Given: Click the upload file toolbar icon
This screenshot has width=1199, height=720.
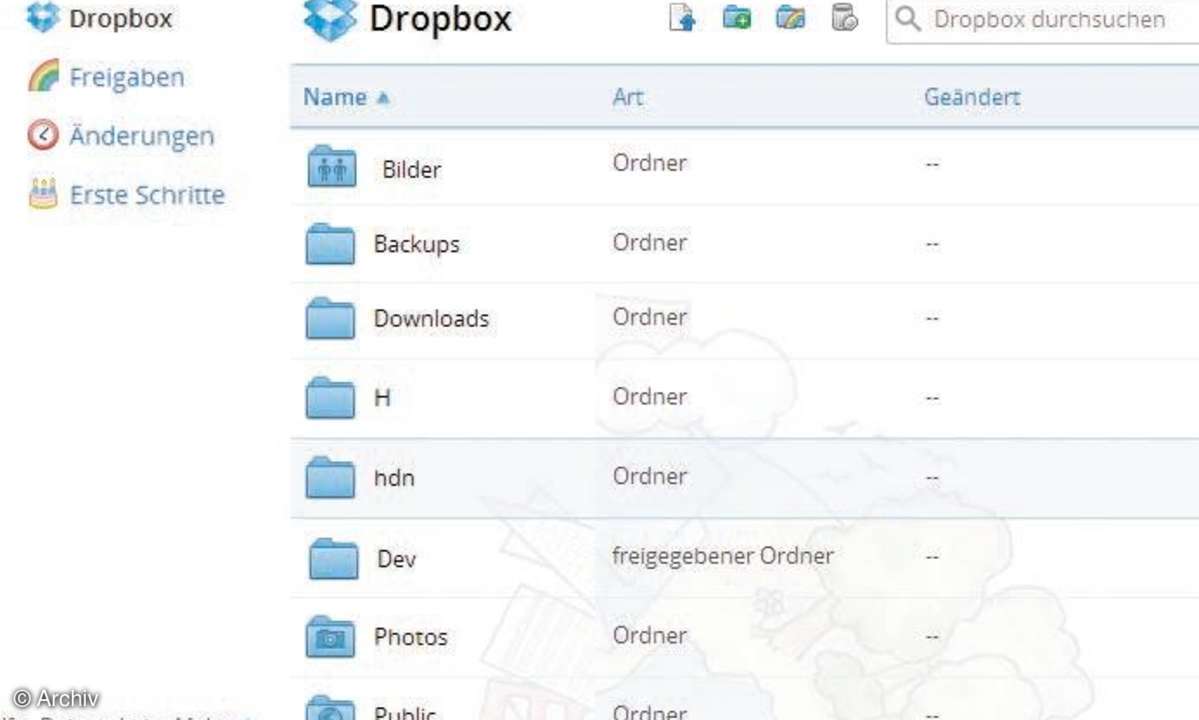Looking at the screenshot, I should pos(681,18).
